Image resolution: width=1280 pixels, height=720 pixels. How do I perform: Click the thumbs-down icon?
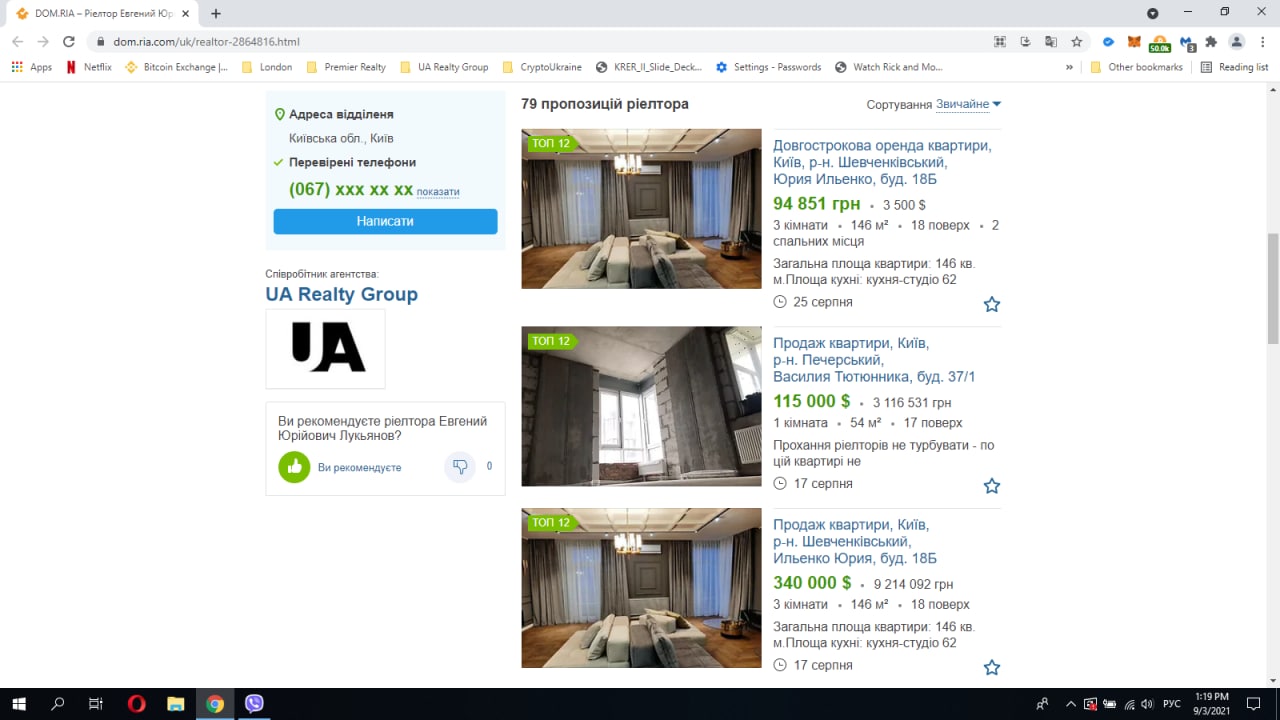[x=460, y=466]
